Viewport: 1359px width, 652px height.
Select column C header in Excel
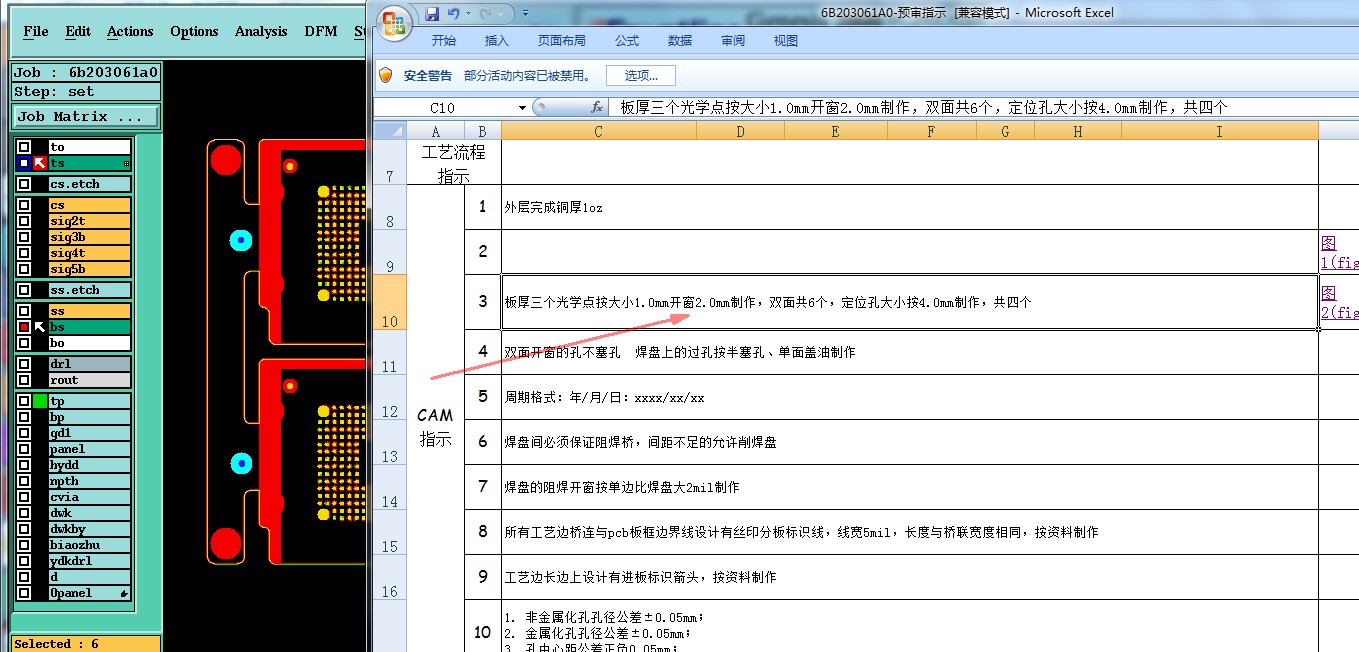[598, 131]
